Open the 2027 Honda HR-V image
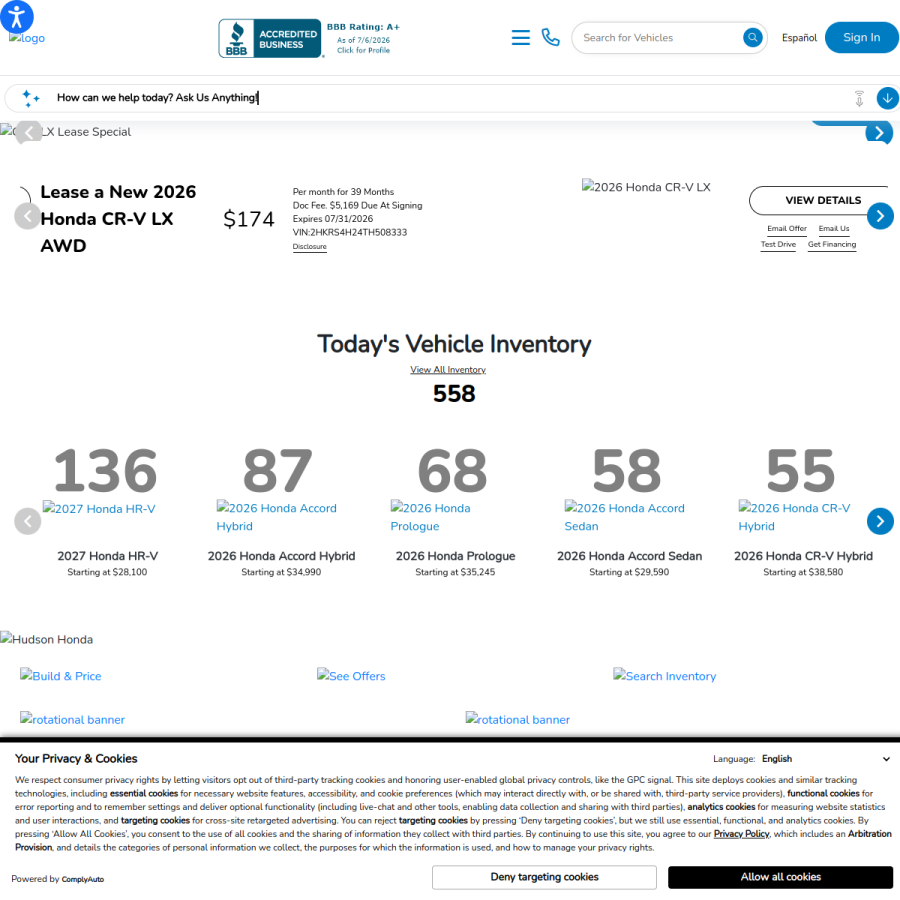900x900 pixels. coord(99,509)
